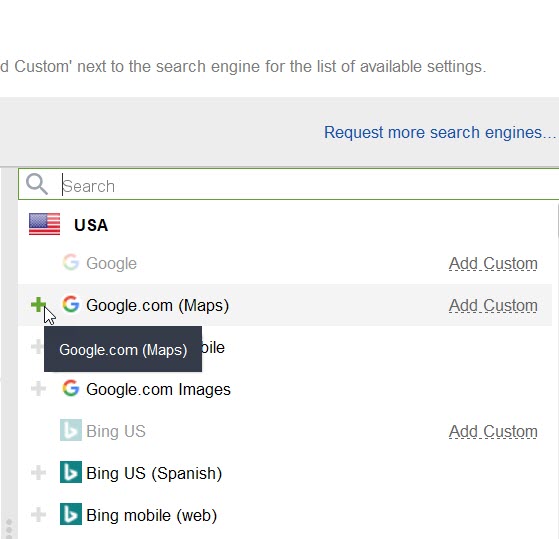
Task: Click the faded Google logo of greyed Google row
Action: (x=71, y=263)
